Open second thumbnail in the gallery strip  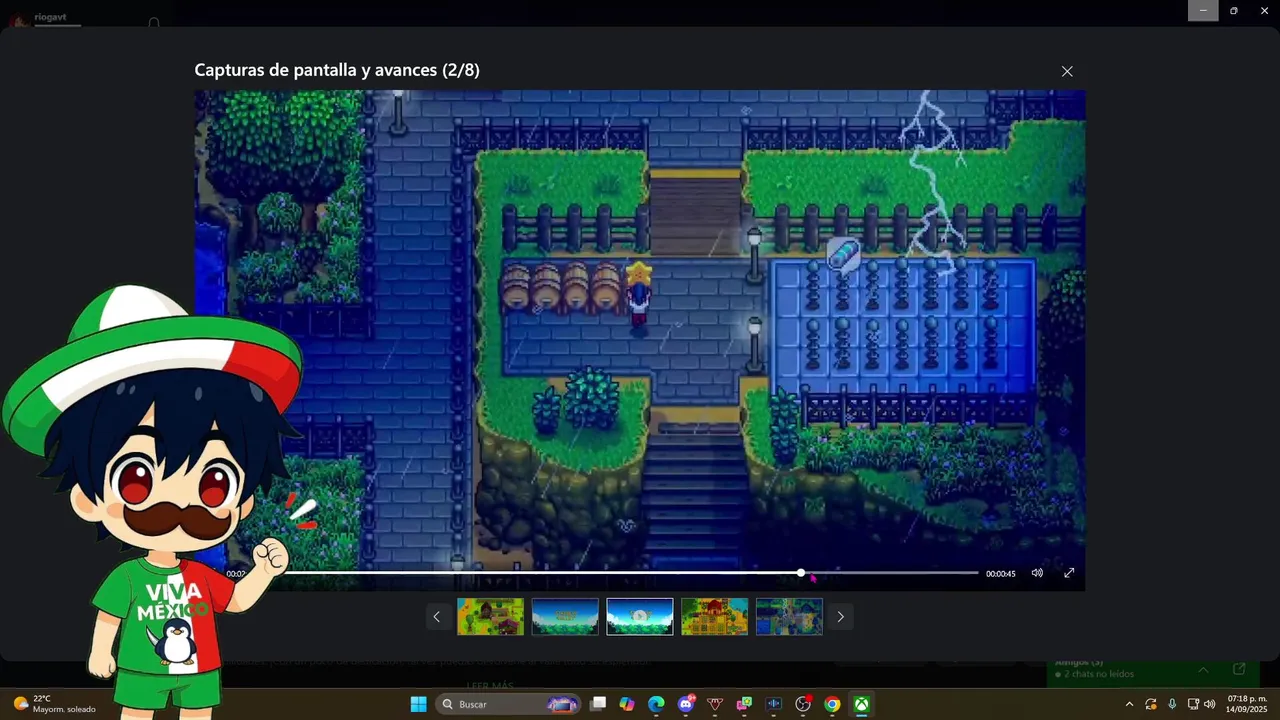565,617
